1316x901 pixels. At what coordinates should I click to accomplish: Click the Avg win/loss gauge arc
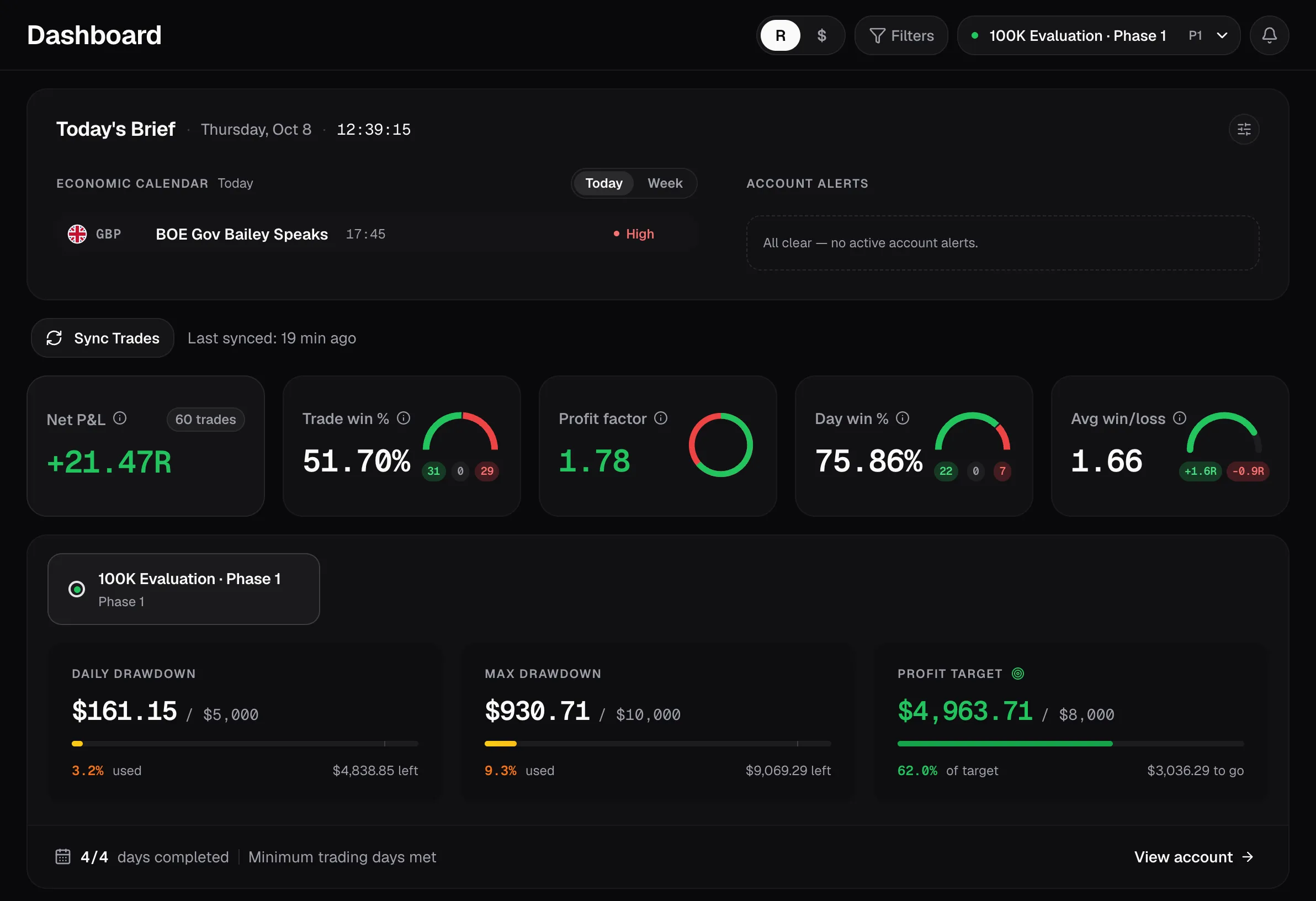click(1224, 432)
